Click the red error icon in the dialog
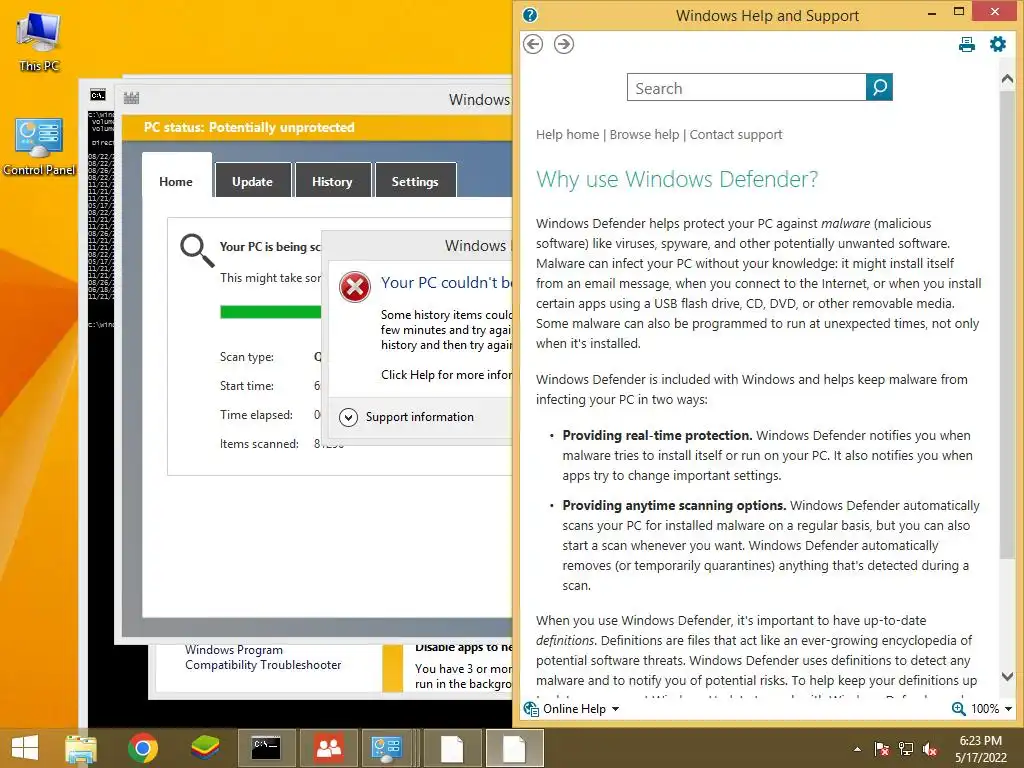The height and width of the screenshot is (768, 1024). tap(355, 287)
